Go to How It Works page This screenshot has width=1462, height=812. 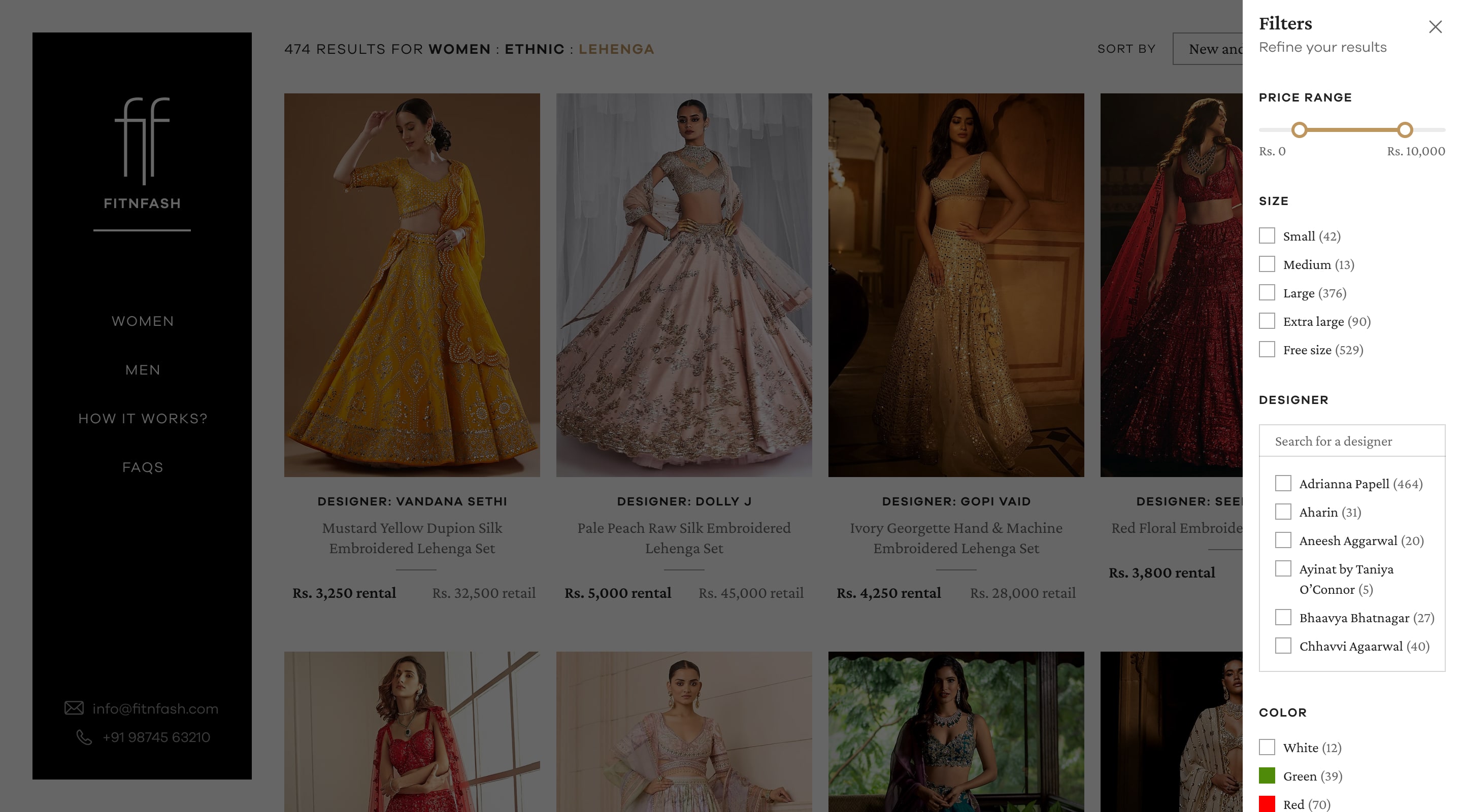pyautogui.click(x=143, y=419)
